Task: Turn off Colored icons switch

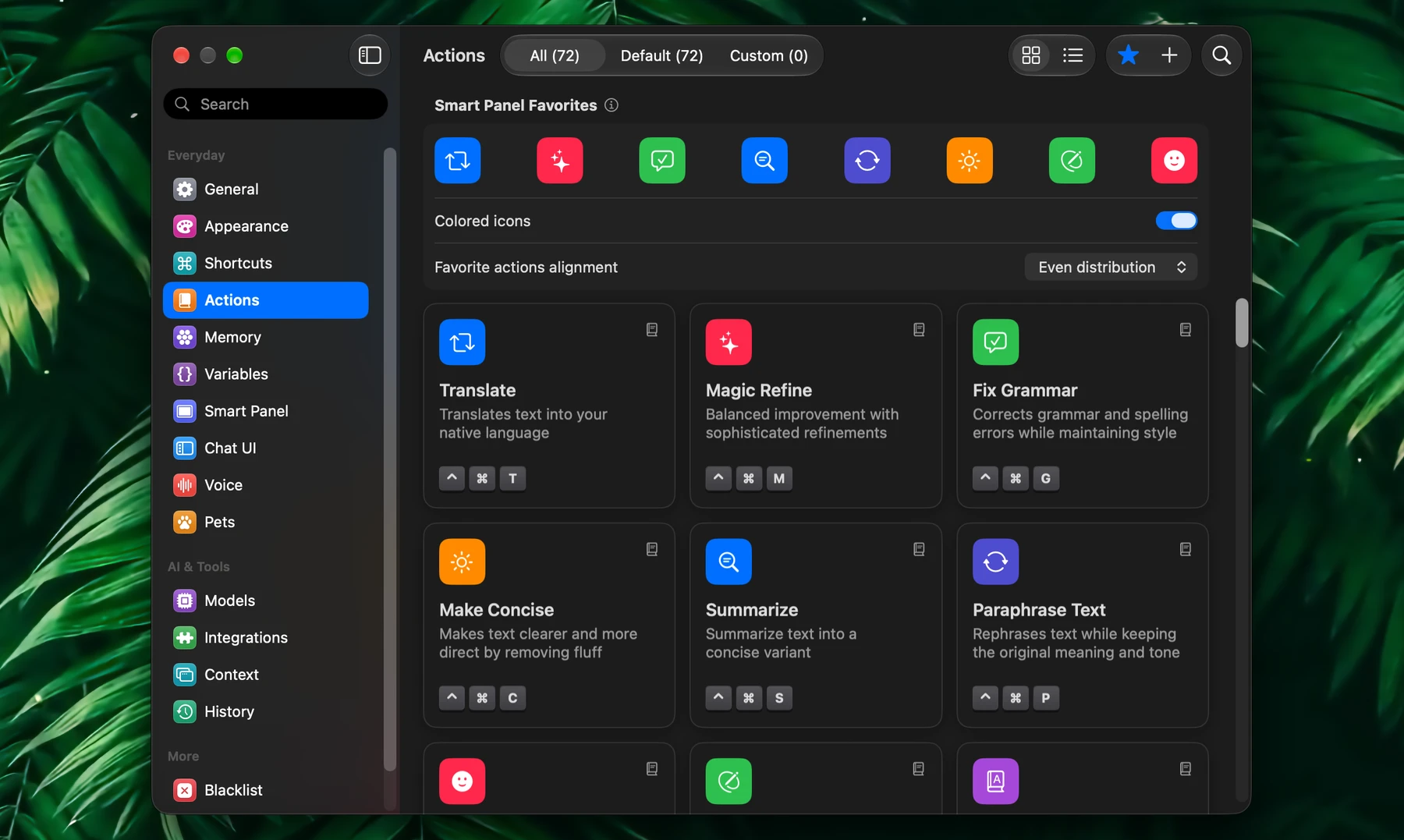Action: (1176, 221)
